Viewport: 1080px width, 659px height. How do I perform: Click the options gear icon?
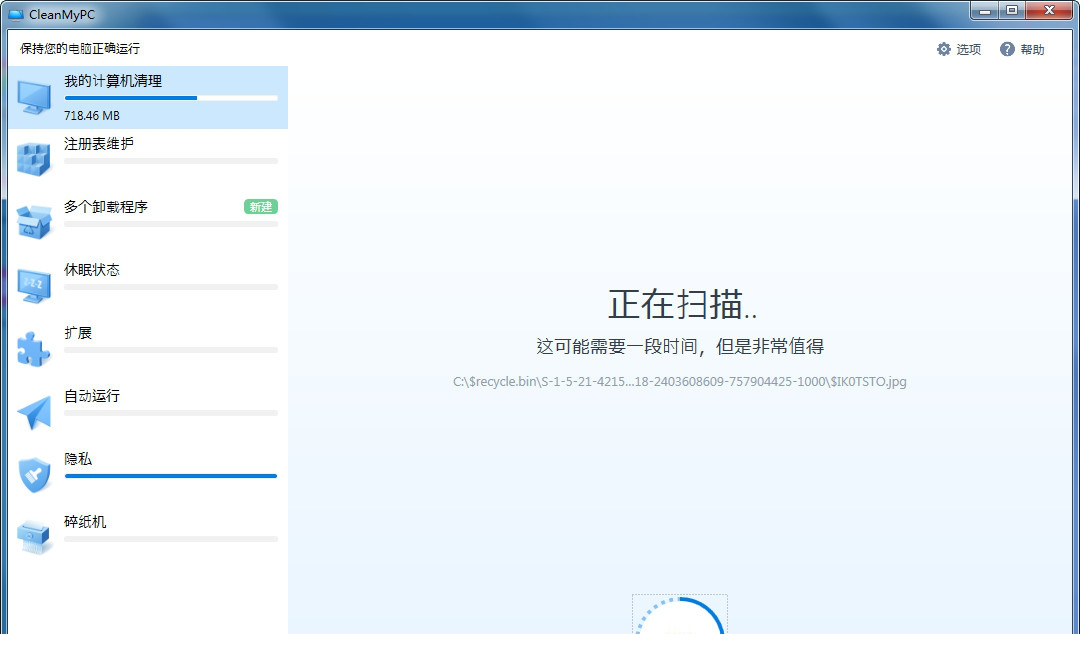pos(944,49)
